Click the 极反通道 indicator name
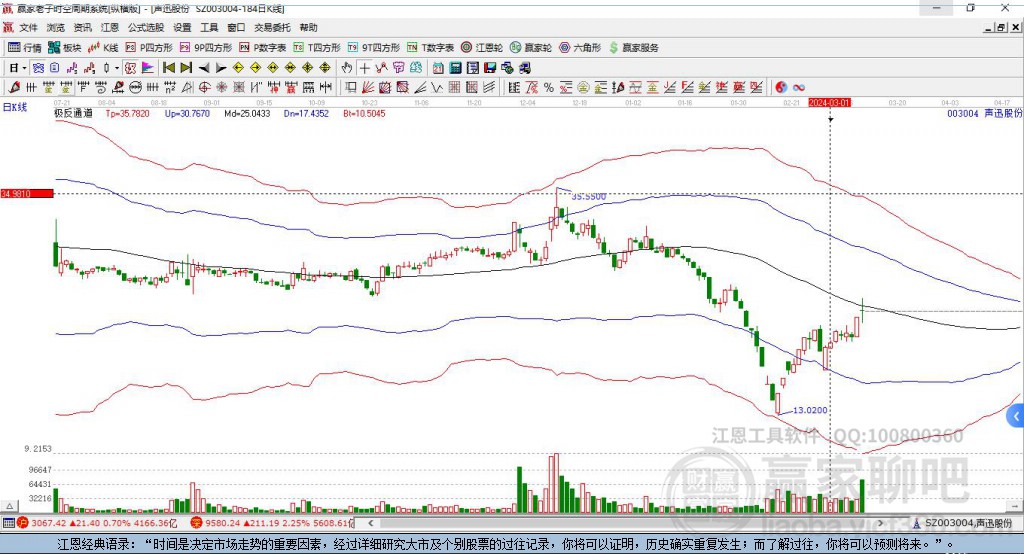Screen dimensions: 1024x554 [x=73, y=113]
